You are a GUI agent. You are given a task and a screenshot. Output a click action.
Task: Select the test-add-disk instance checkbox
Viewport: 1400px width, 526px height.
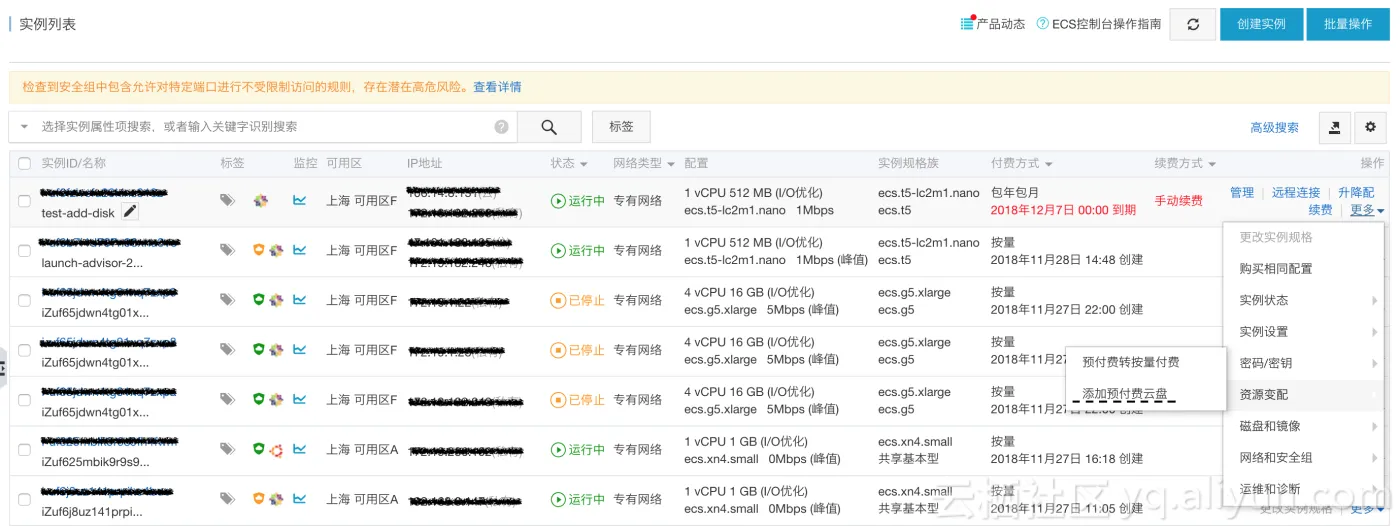(x=24, y=201)
